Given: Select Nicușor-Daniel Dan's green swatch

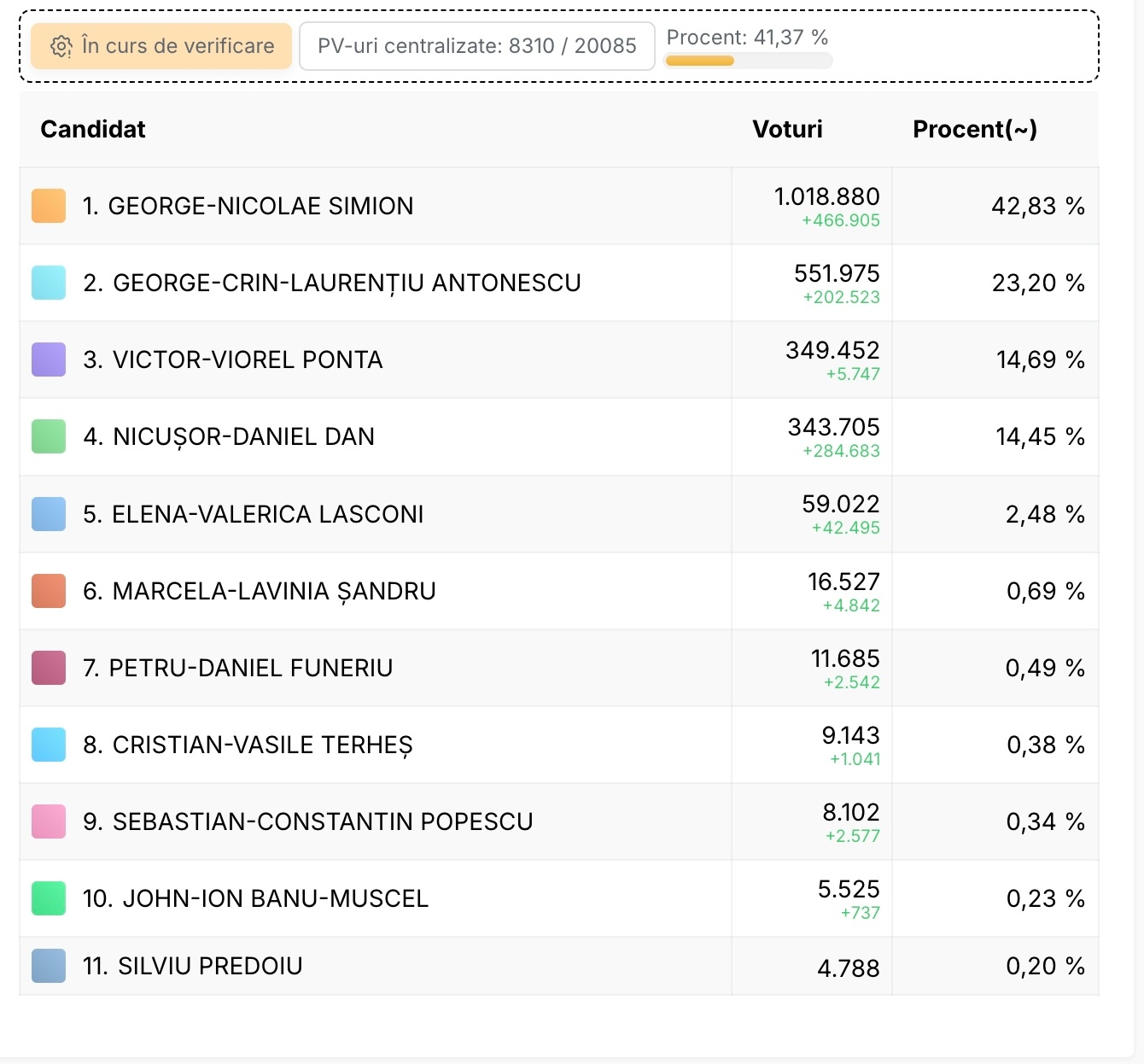Looking at the screenshot, I should (49, 436).
